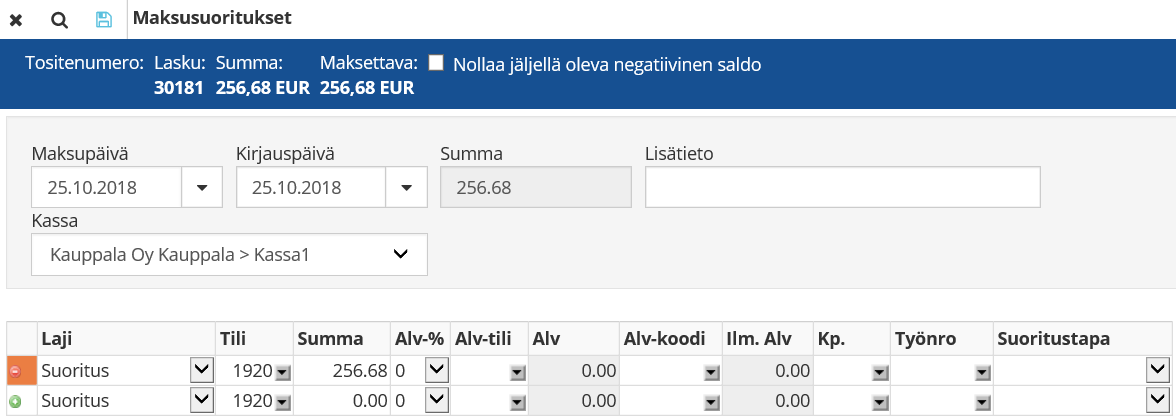The image size is (1176, 420).
Task: Enable 'Nollaa jäljellä oleva negatiivinen saldo' checkbox
Action: click(436, 64)
